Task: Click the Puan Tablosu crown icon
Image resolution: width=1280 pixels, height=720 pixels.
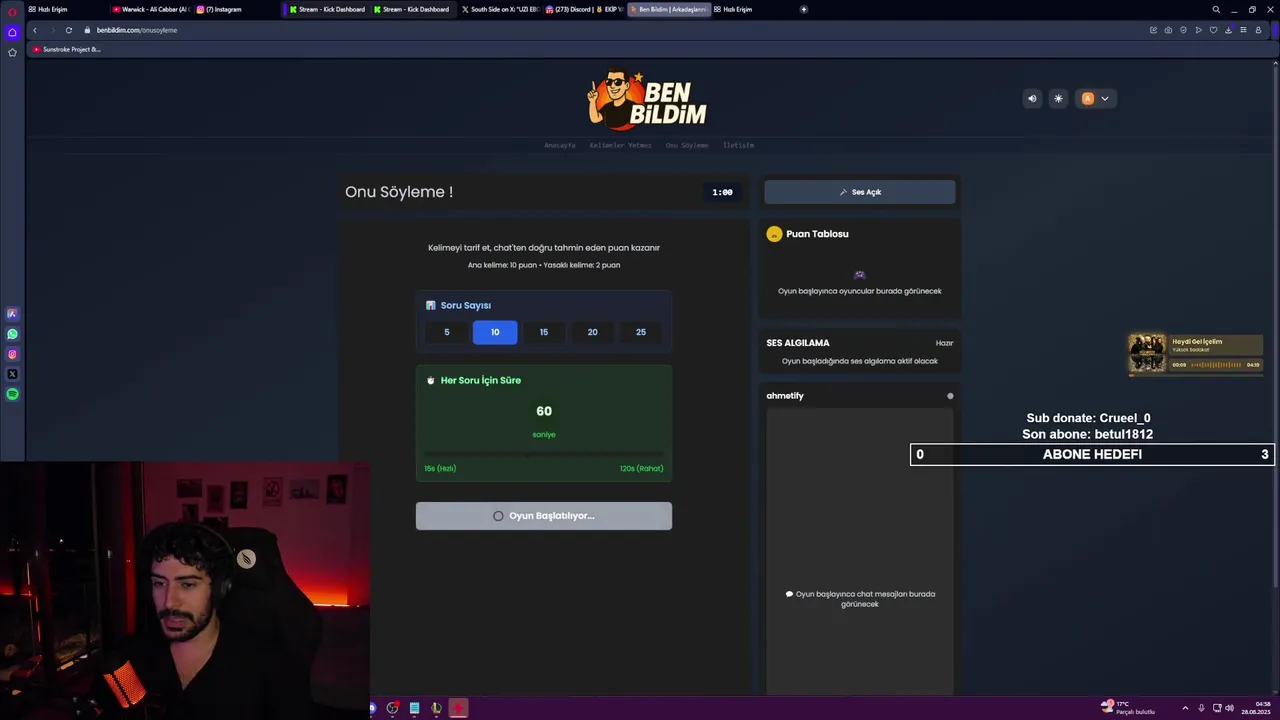Action: 774,234
